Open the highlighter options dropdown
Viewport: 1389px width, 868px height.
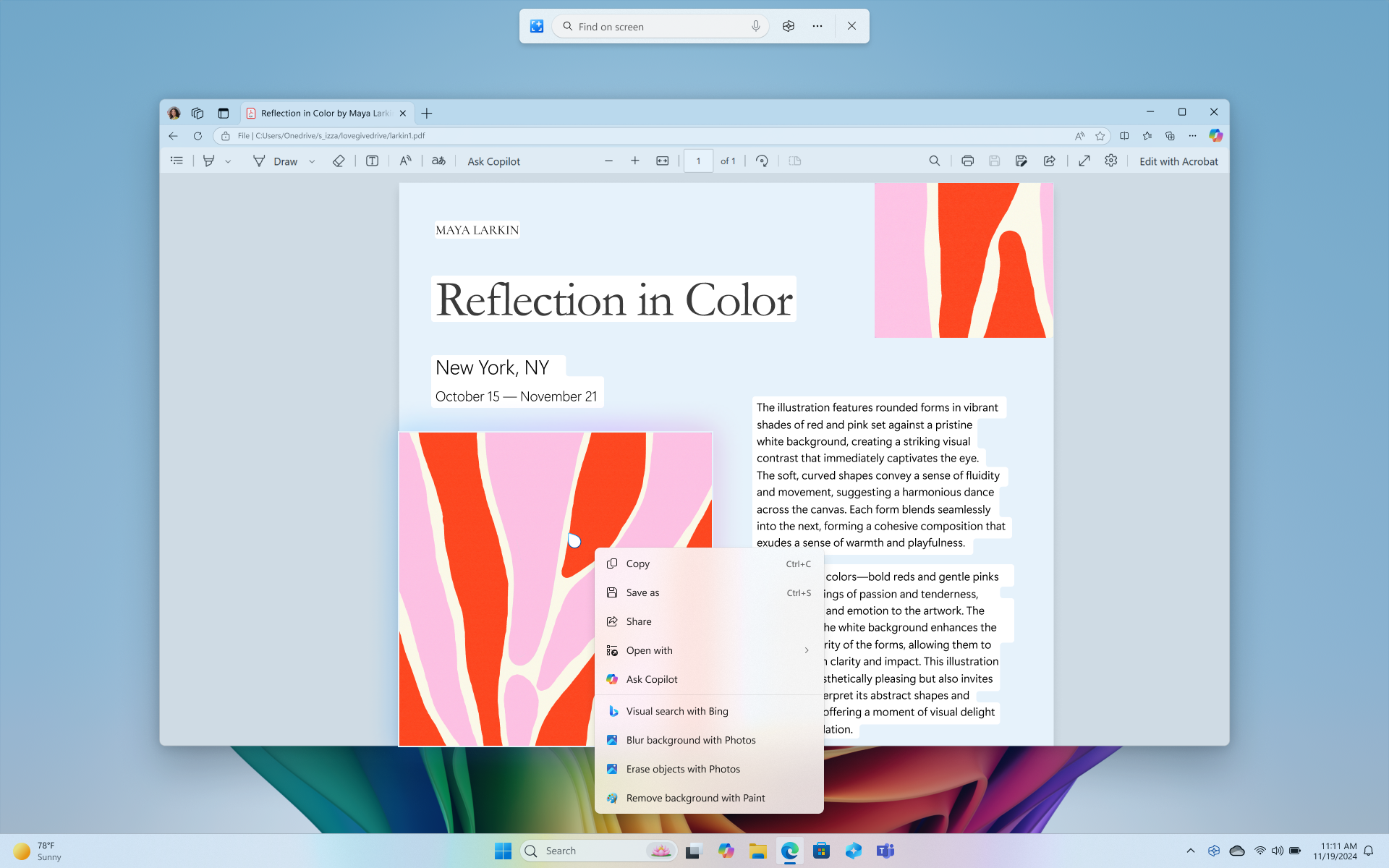(229, 161)
